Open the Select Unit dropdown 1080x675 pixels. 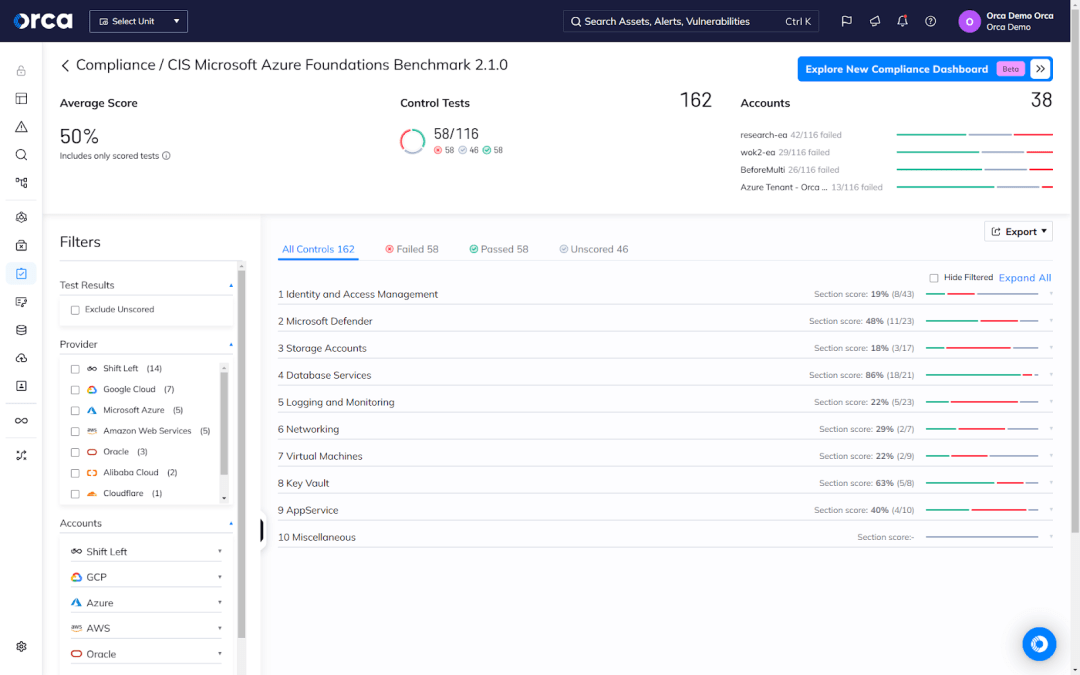[138, 21]
